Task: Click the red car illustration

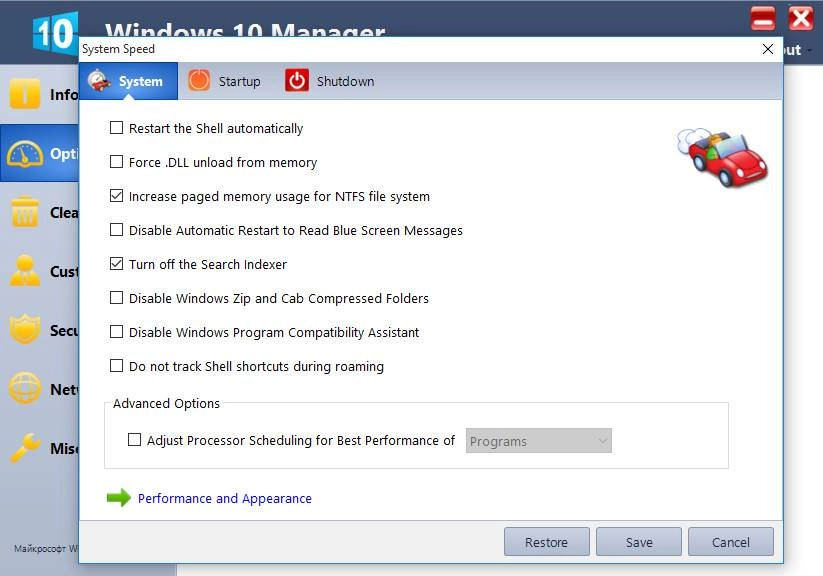Action: click(x=723, y=157)
